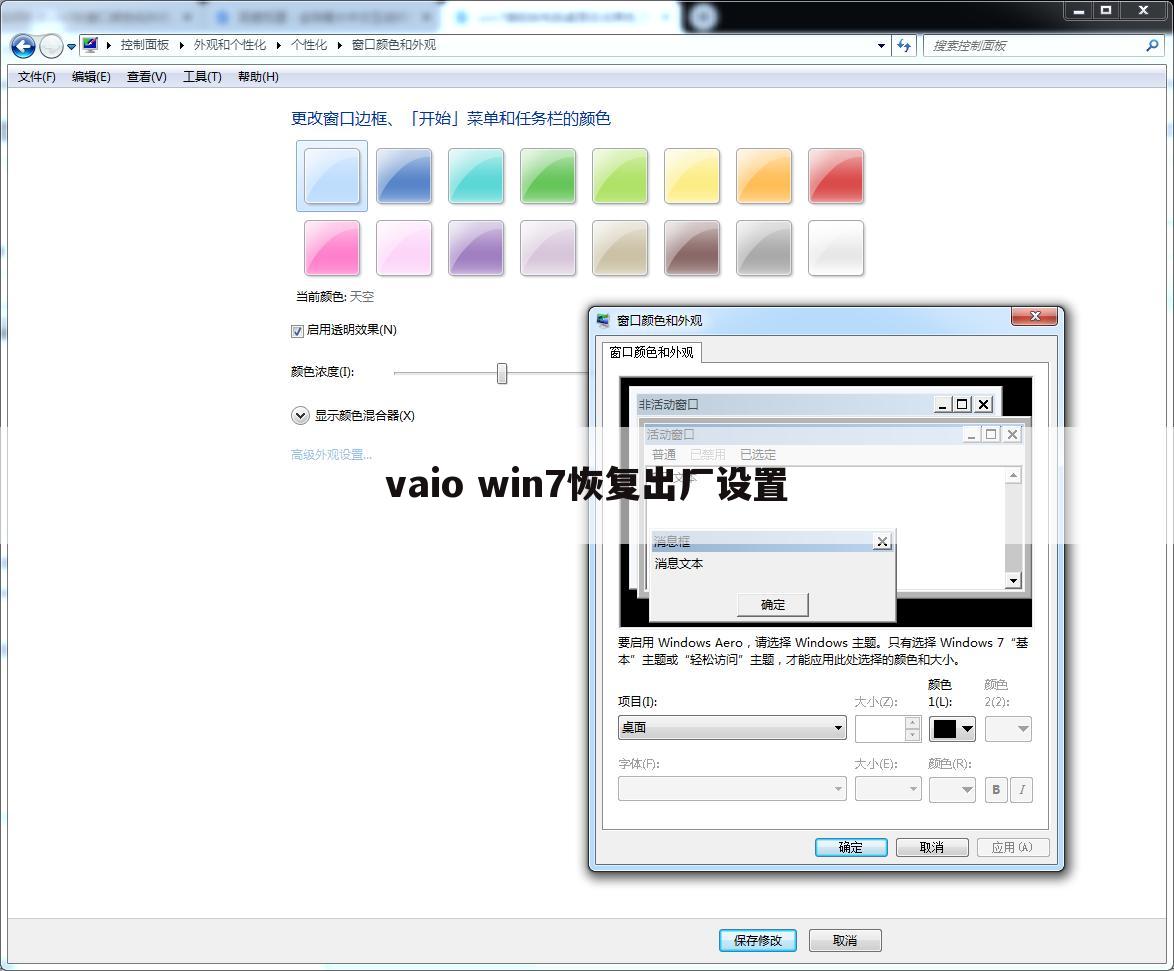This screenshot has width=1174, height=971.
Task: Click the preview scrollbar up arrow
Action: [x=1013, y=475]
